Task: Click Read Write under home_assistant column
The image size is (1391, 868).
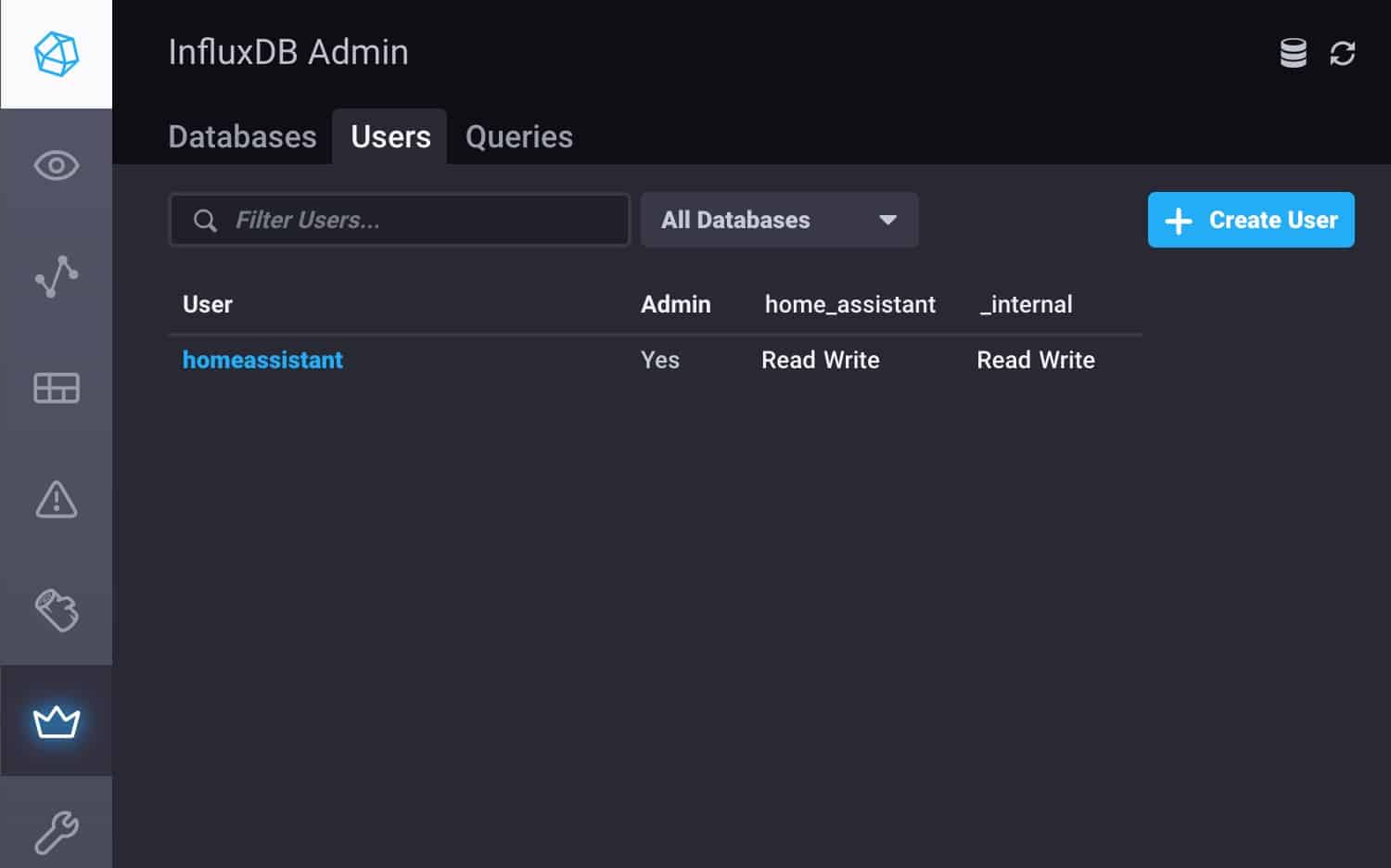Action: click(x=821, y=360)
